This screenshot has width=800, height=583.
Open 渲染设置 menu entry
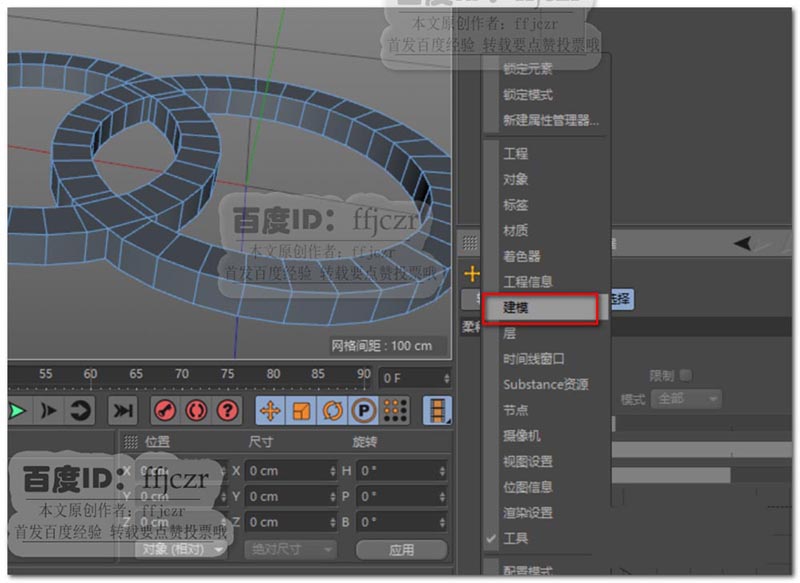(528, 513)
